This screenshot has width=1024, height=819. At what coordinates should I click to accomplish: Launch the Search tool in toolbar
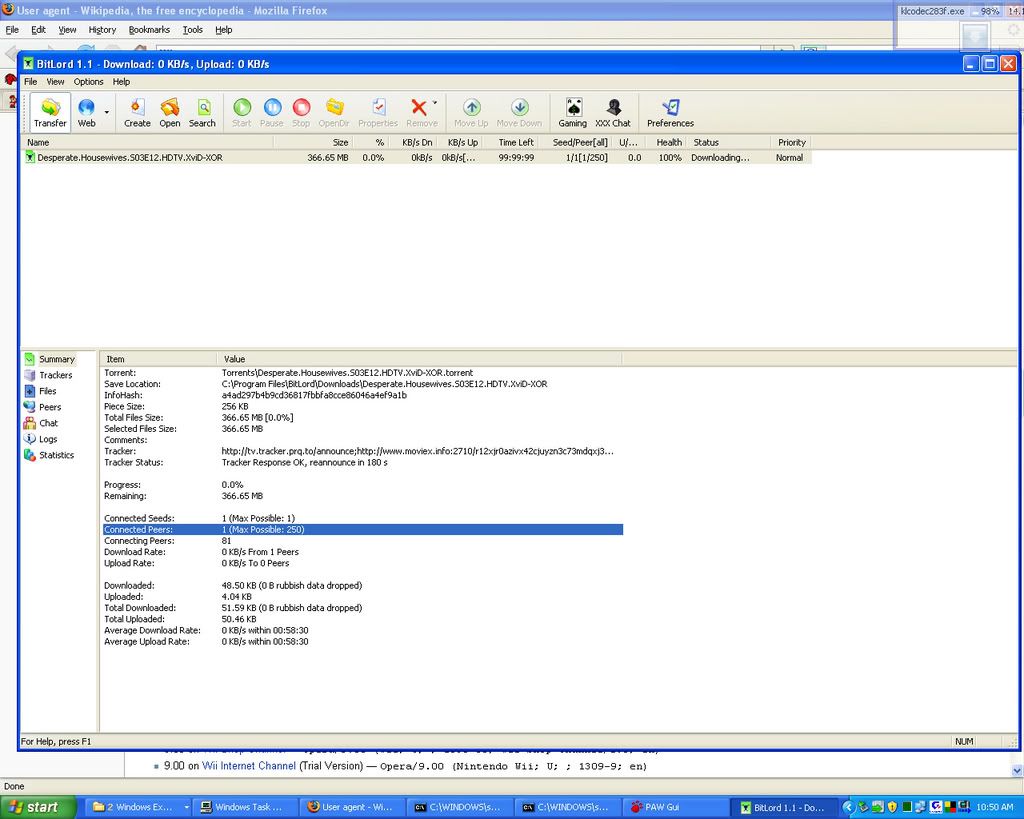coord(202,112)
